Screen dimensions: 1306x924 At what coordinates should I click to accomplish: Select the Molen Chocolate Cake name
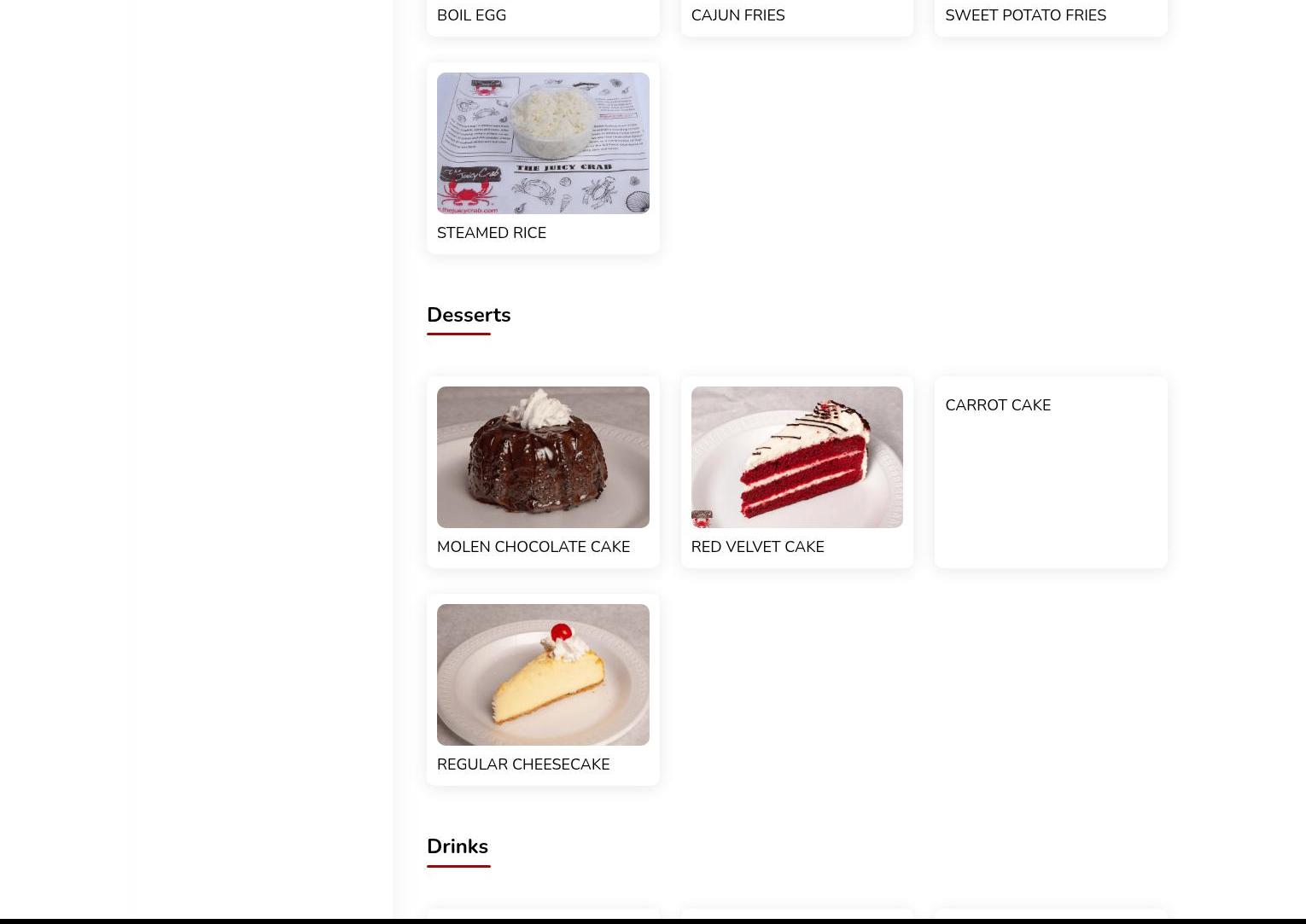pyautogui.click(x=533, y=547)
